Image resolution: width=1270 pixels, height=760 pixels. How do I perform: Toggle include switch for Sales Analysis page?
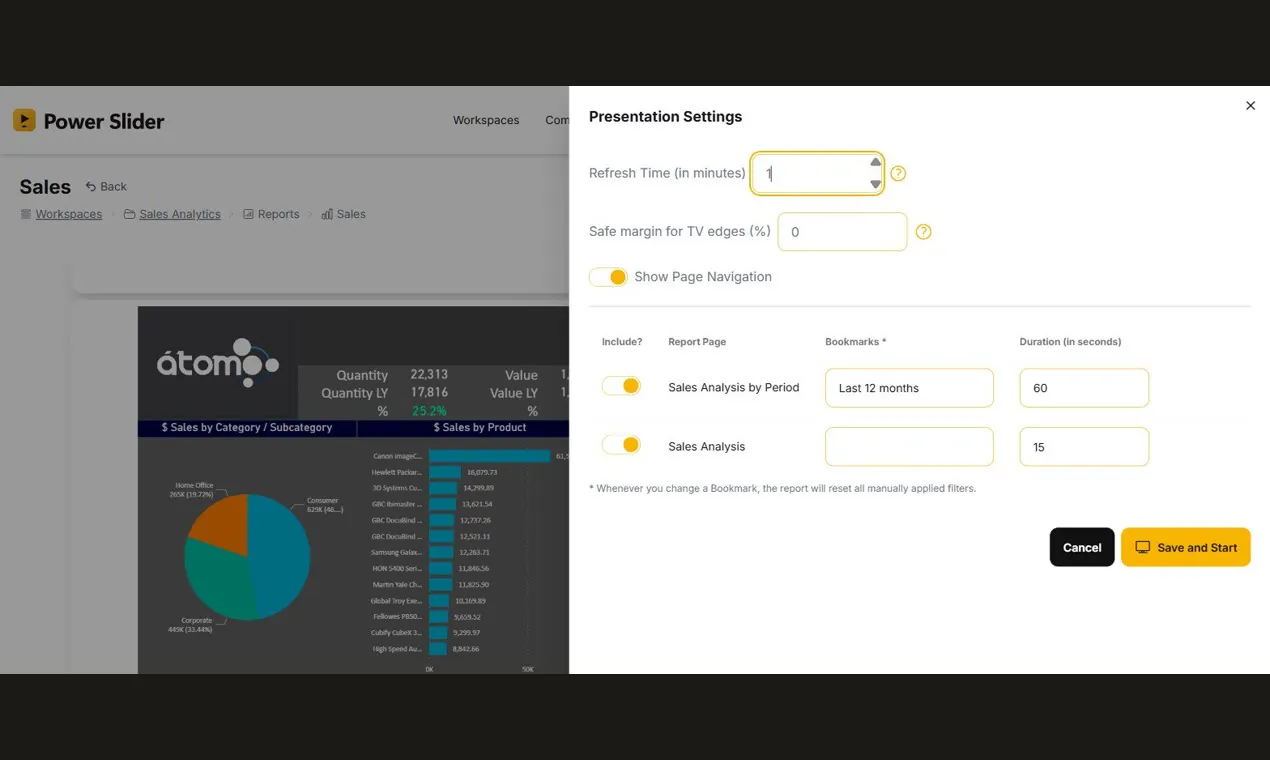[621, 445]
